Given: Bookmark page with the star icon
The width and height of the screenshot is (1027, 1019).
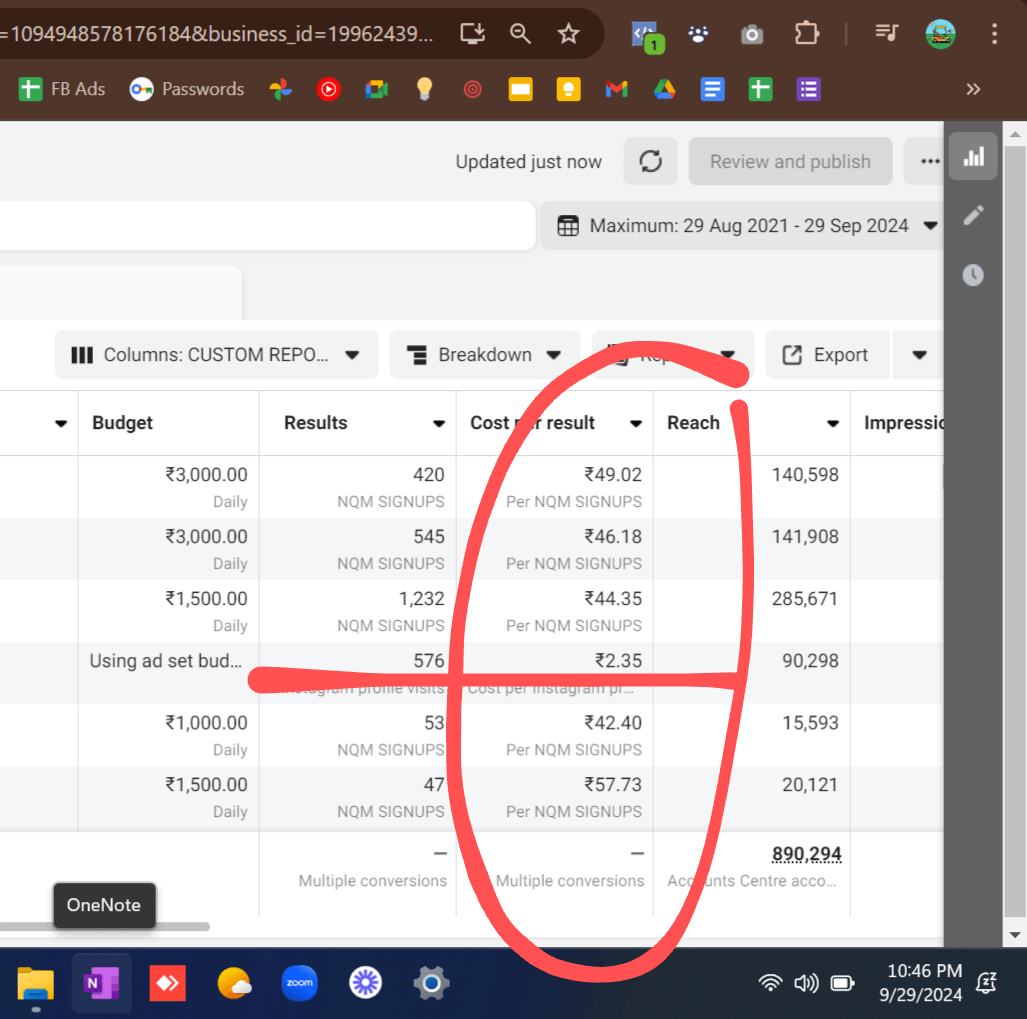Looking at the screenshot, I should click(x=569, y=34).
